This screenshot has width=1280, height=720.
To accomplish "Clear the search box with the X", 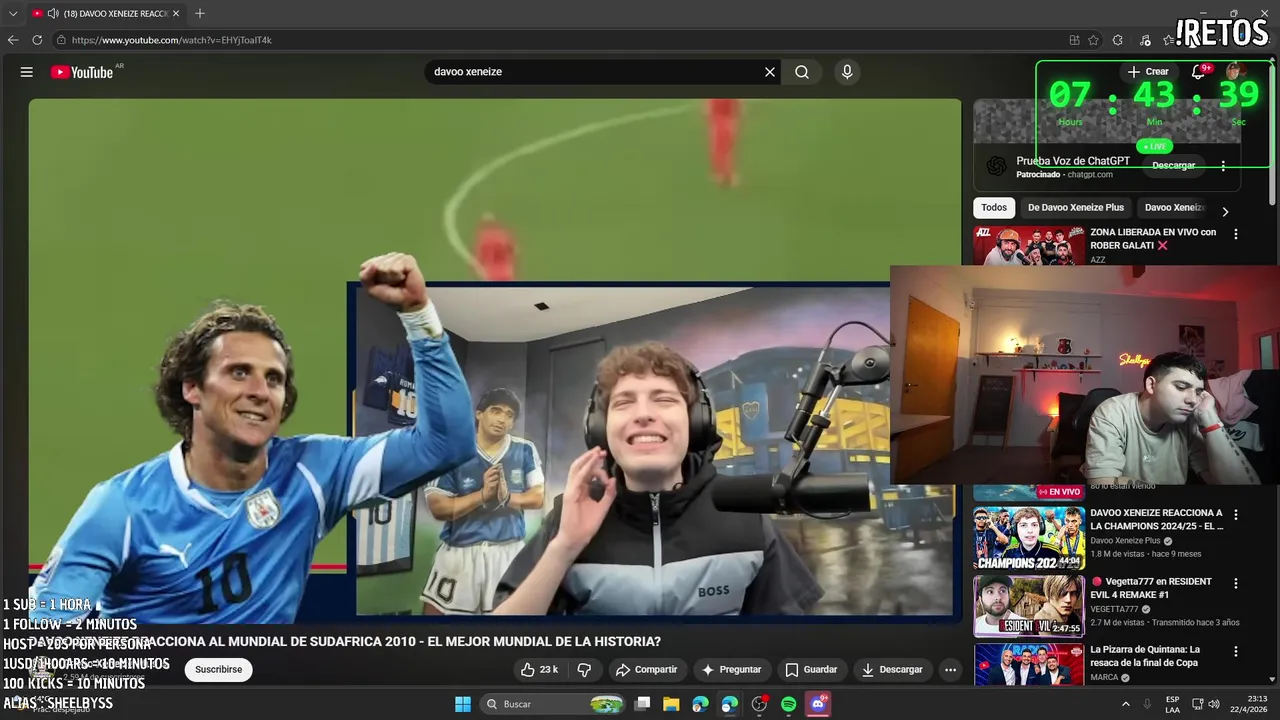I will click(770, 72).
